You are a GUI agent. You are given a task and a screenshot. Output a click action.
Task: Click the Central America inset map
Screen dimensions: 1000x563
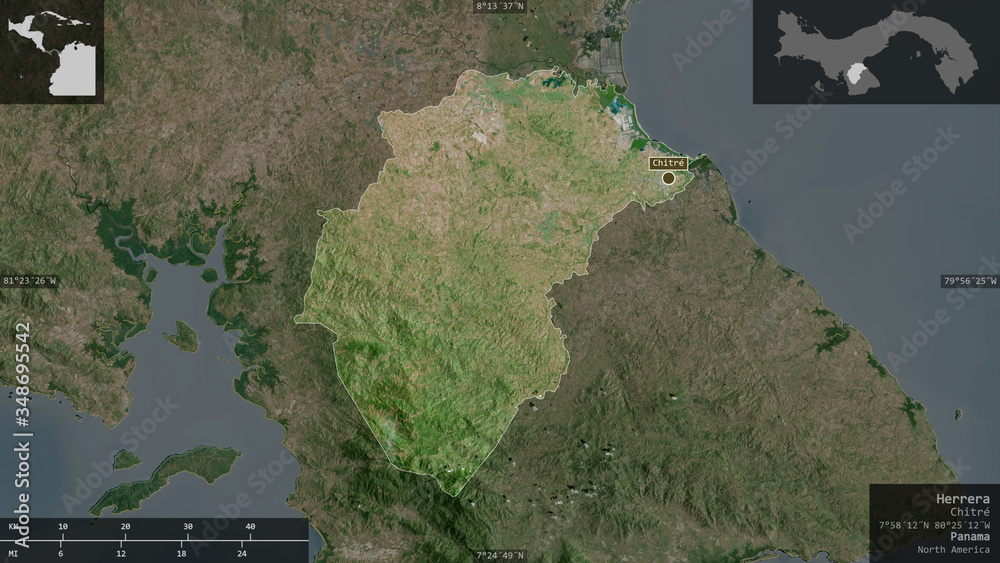(x=52, y=52)
